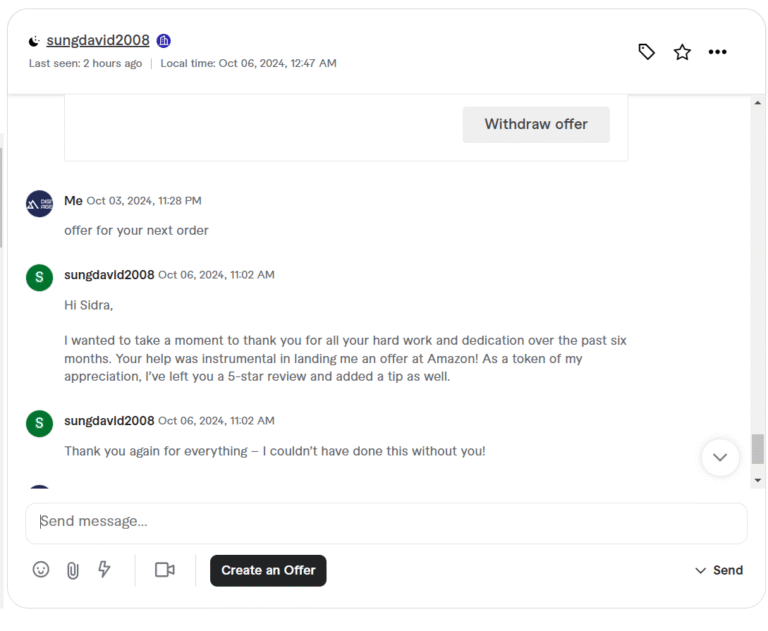This screenshot has width=768, height=631.
Task: Open the three-dots more options menu
Action: click(717, 52)
